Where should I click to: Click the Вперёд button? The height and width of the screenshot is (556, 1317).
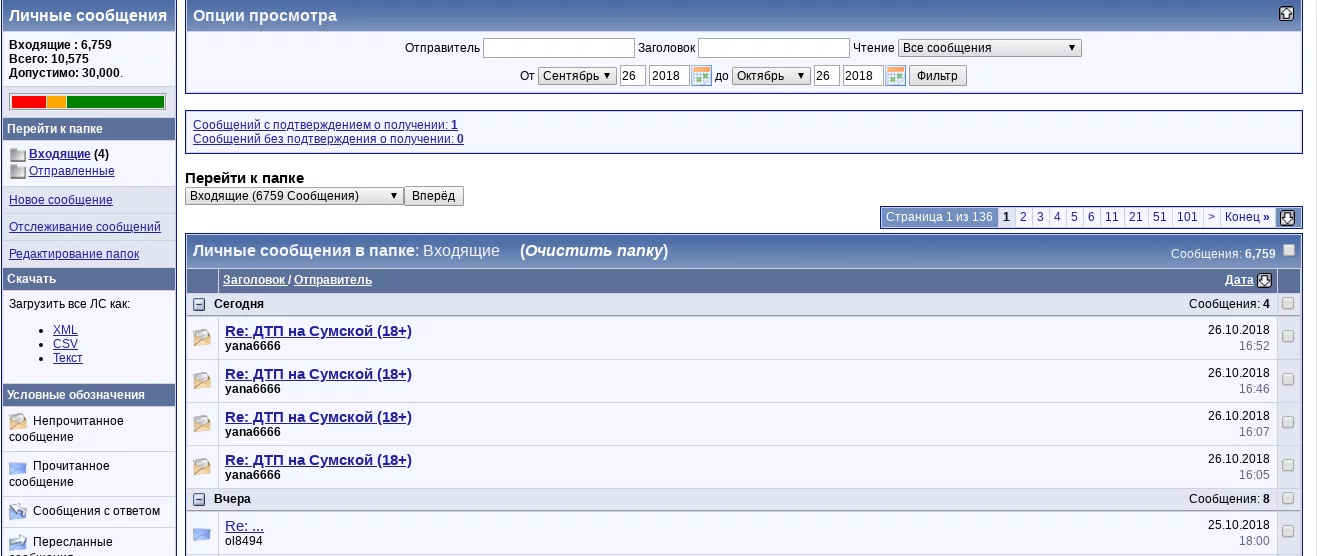point(434,196)
